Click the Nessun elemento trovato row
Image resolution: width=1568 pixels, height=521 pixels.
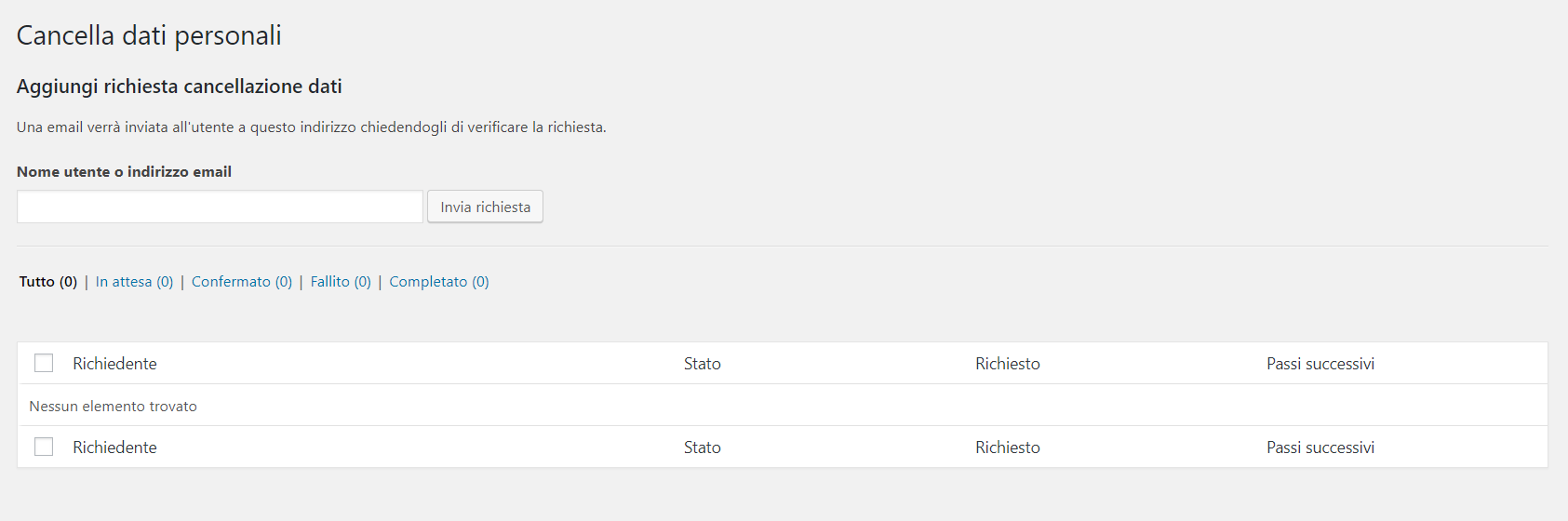pos(783,406)
